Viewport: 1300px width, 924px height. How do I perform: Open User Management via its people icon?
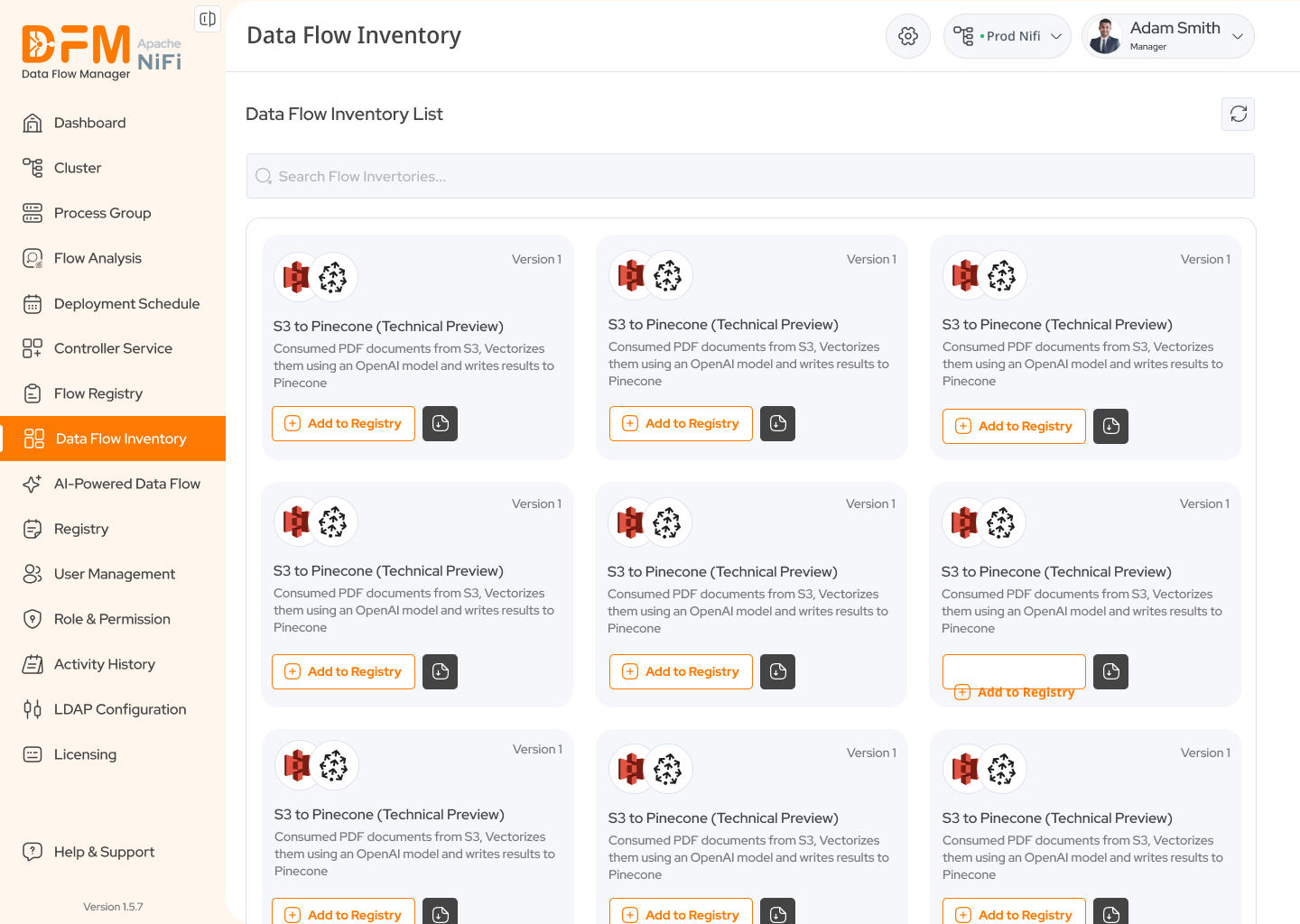pyautogui.click(x=32, y=574)
